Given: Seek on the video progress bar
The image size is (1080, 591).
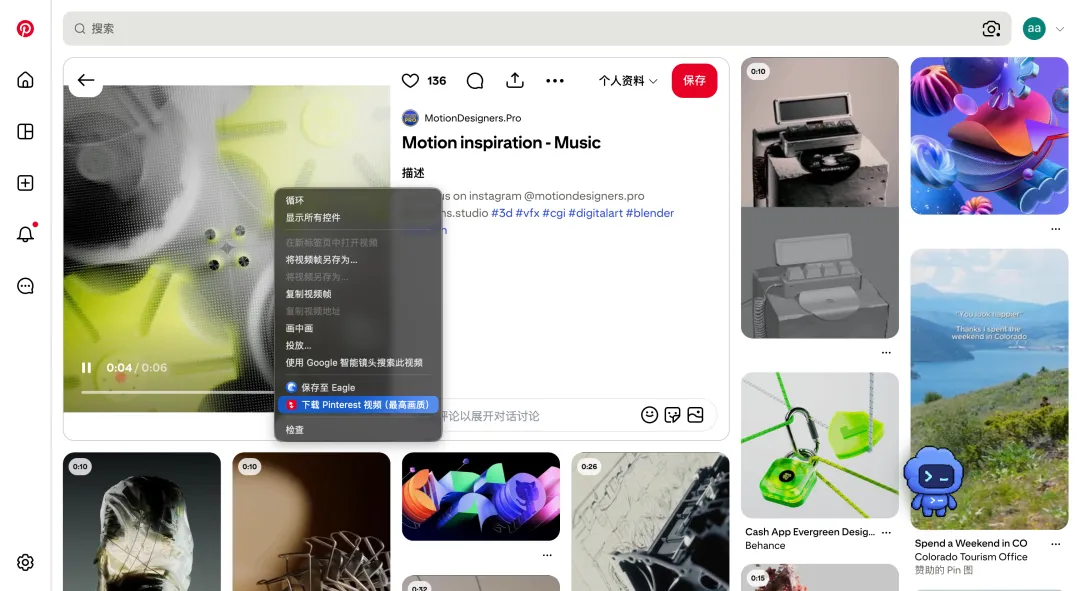Looking at the screenshot, I should point(177,392).
